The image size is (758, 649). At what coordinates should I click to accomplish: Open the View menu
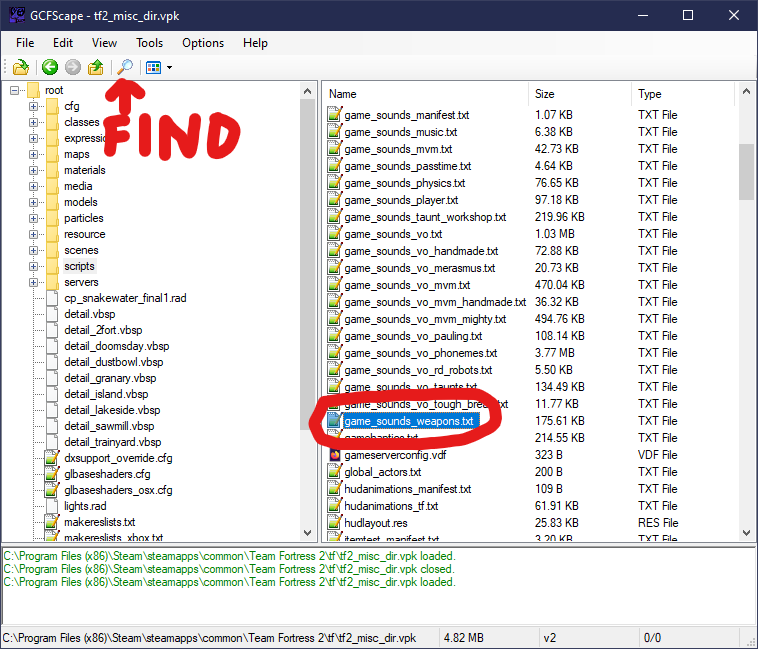click(x=104, y=43)
